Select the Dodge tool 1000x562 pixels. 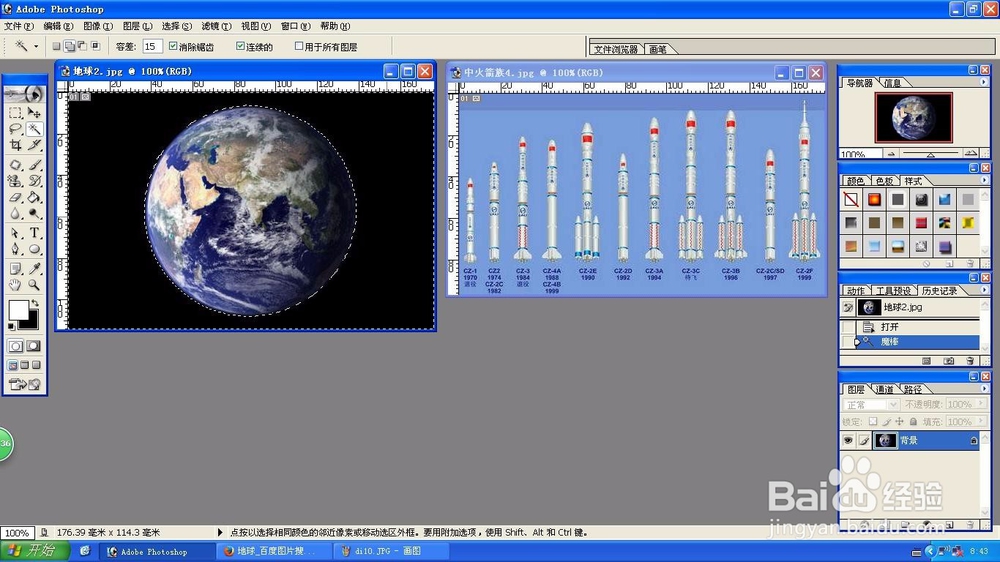(34, 214)
